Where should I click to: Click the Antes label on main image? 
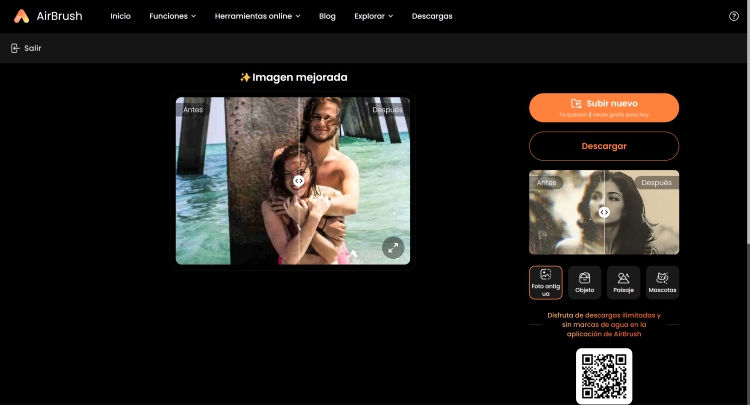click(193, 109)
